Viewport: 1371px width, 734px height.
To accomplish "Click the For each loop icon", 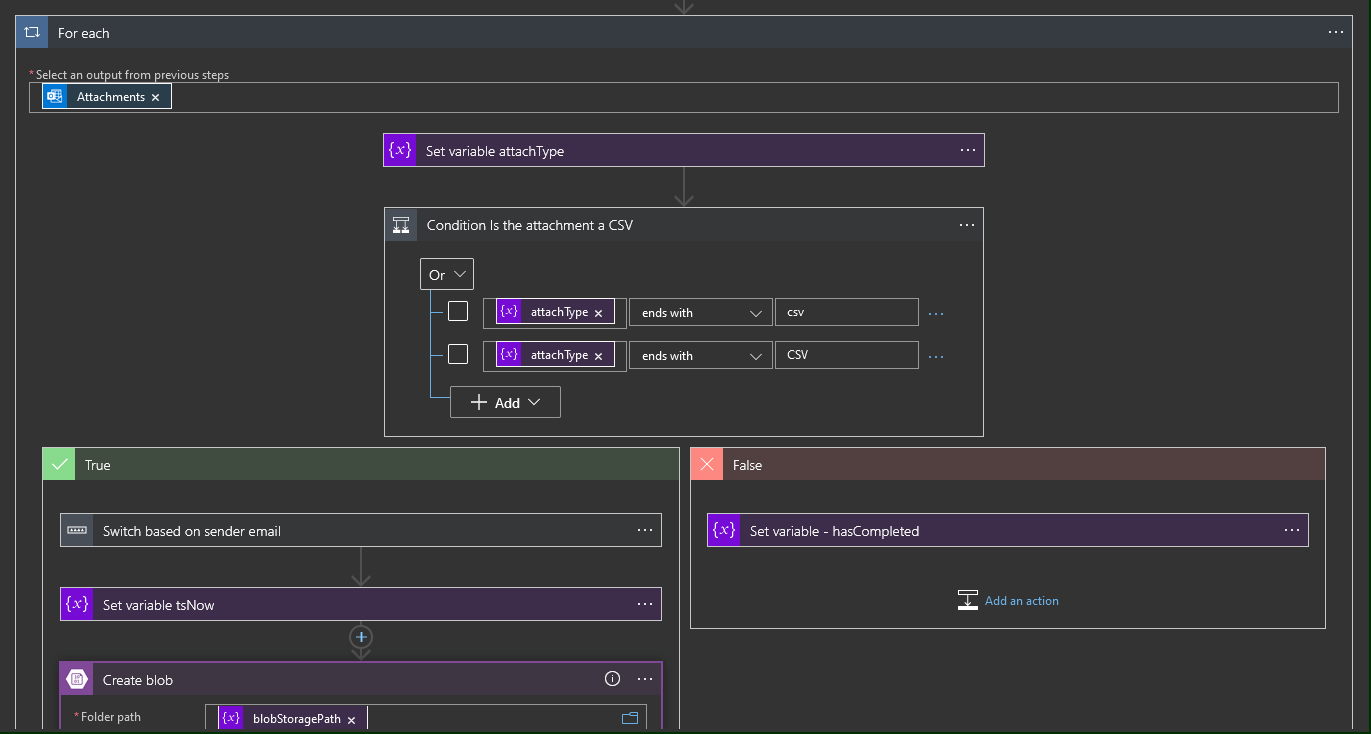I will coord(30,31).
